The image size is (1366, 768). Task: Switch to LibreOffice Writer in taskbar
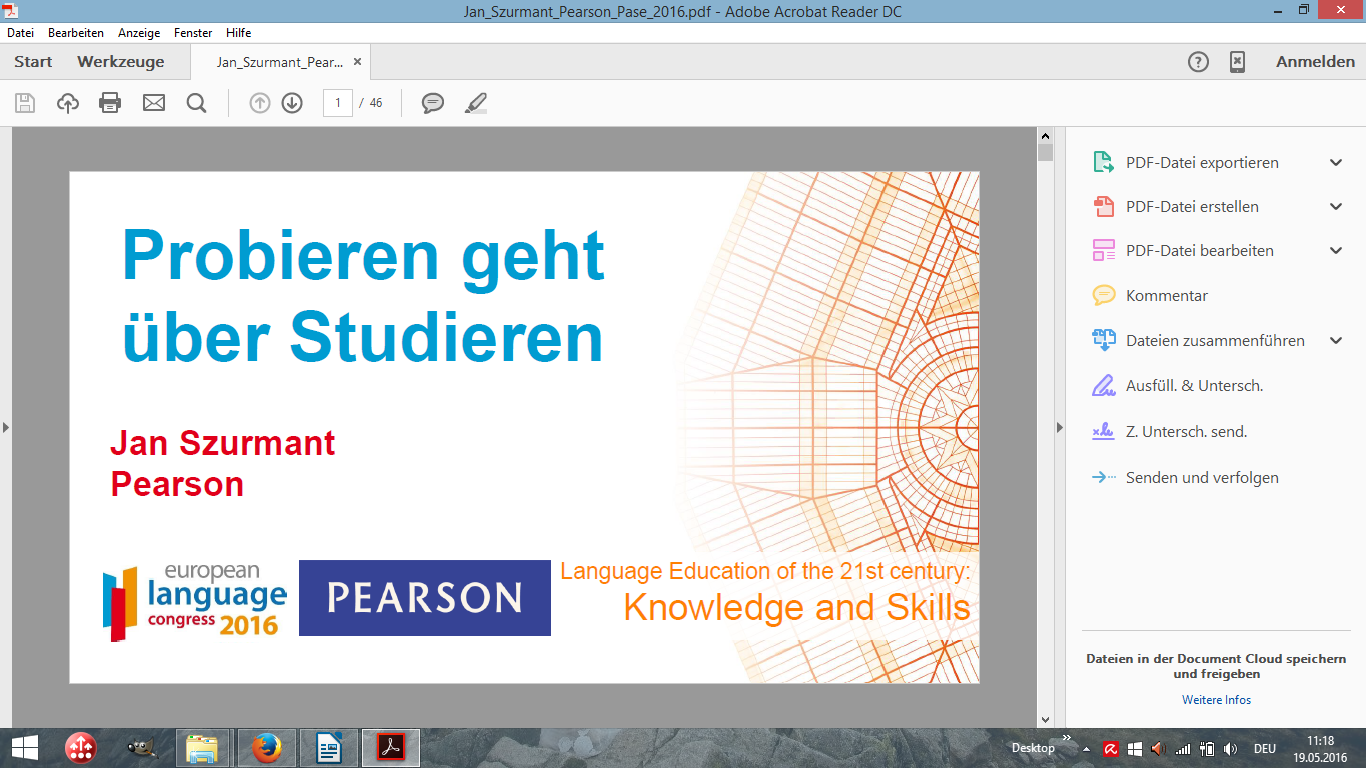pyautogui.click(x=328, y=748)
